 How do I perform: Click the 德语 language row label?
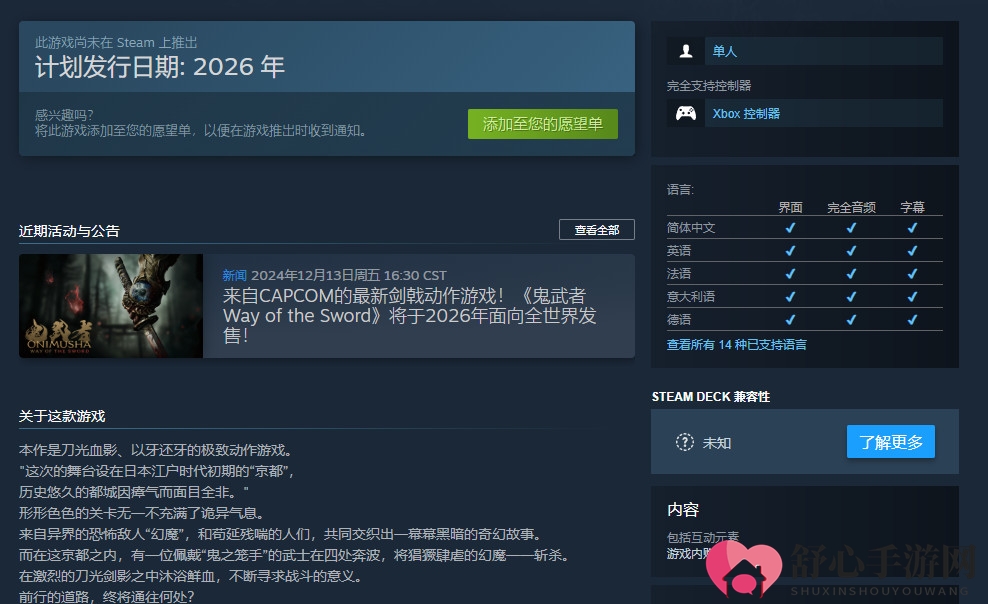(x=679, y=319)
